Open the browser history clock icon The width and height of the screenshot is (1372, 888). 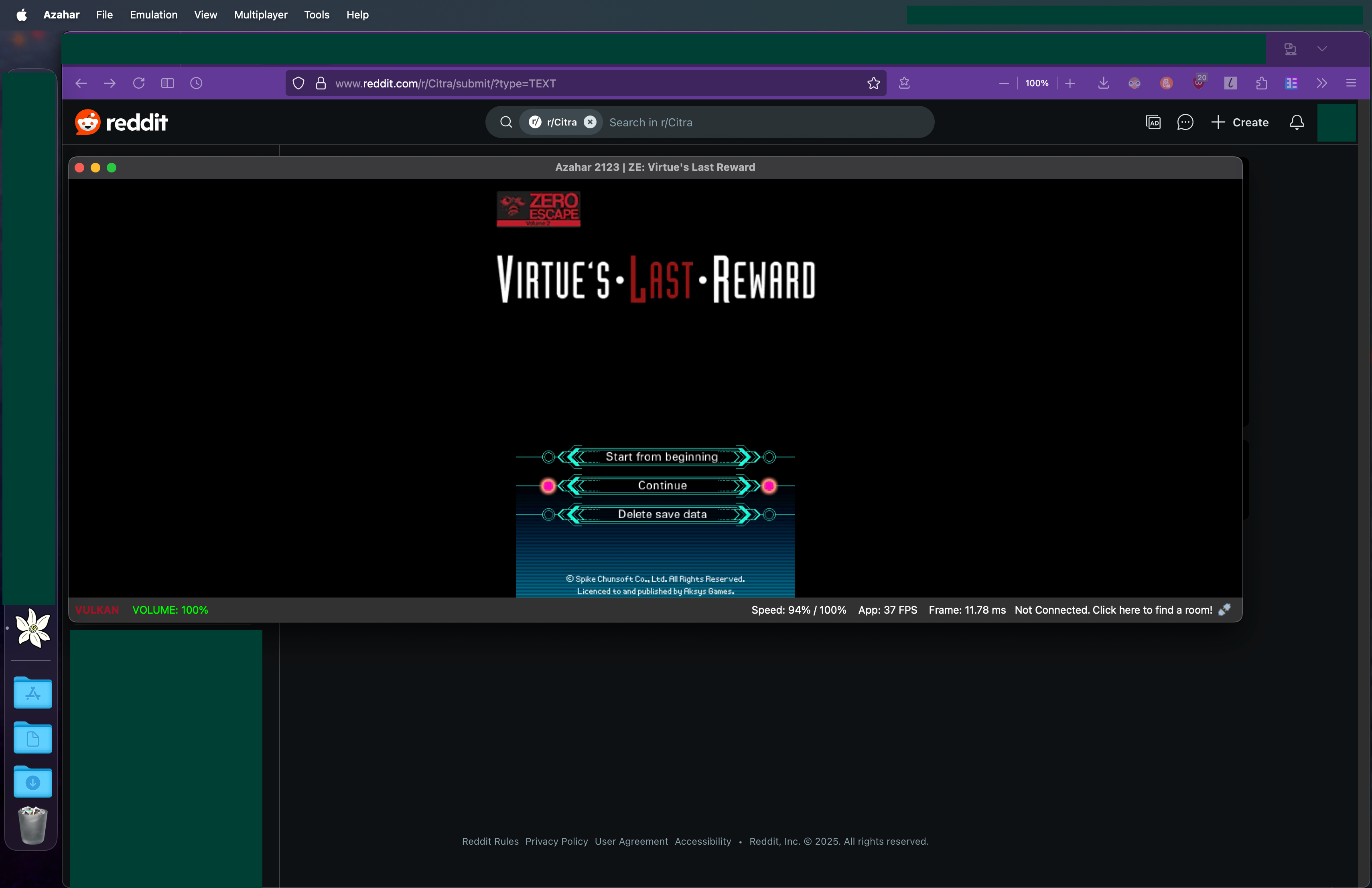click(x=196, y=83)
